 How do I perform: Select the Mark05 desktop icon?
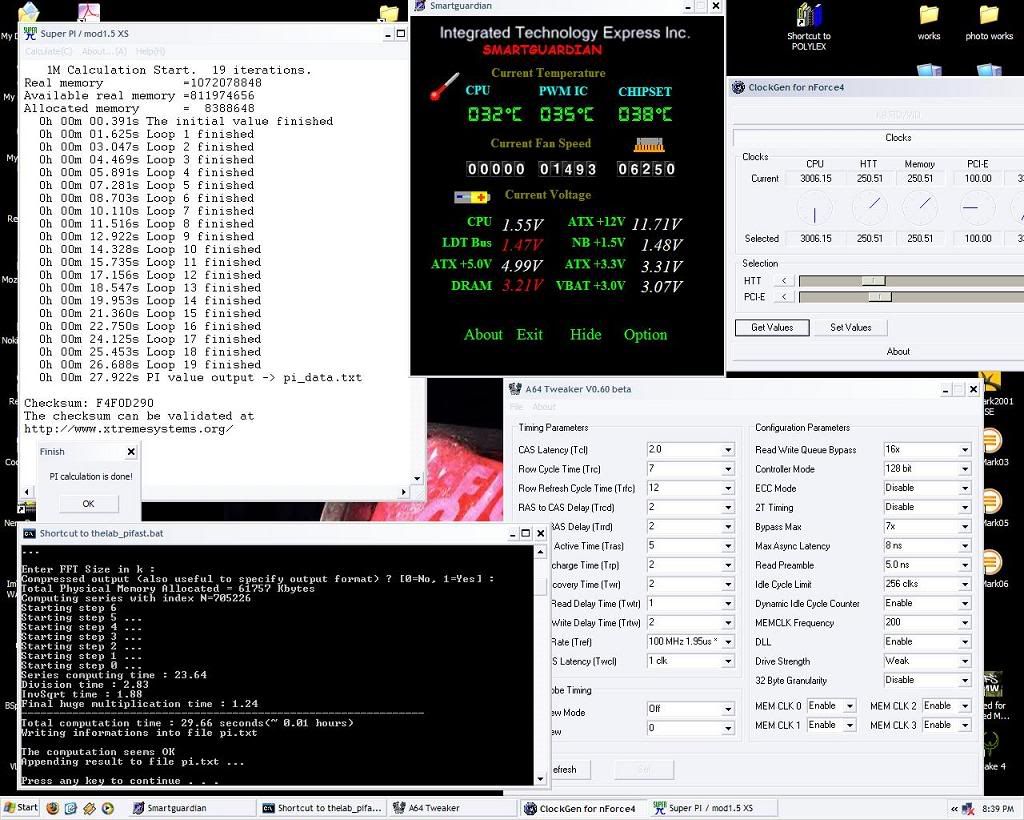993,508
